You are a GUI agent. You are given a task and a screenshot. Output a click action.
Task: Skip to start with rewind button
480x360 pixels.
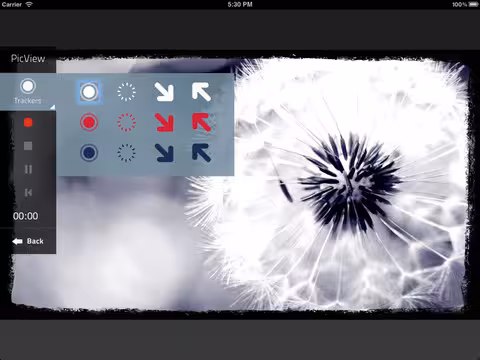point(28,193)
